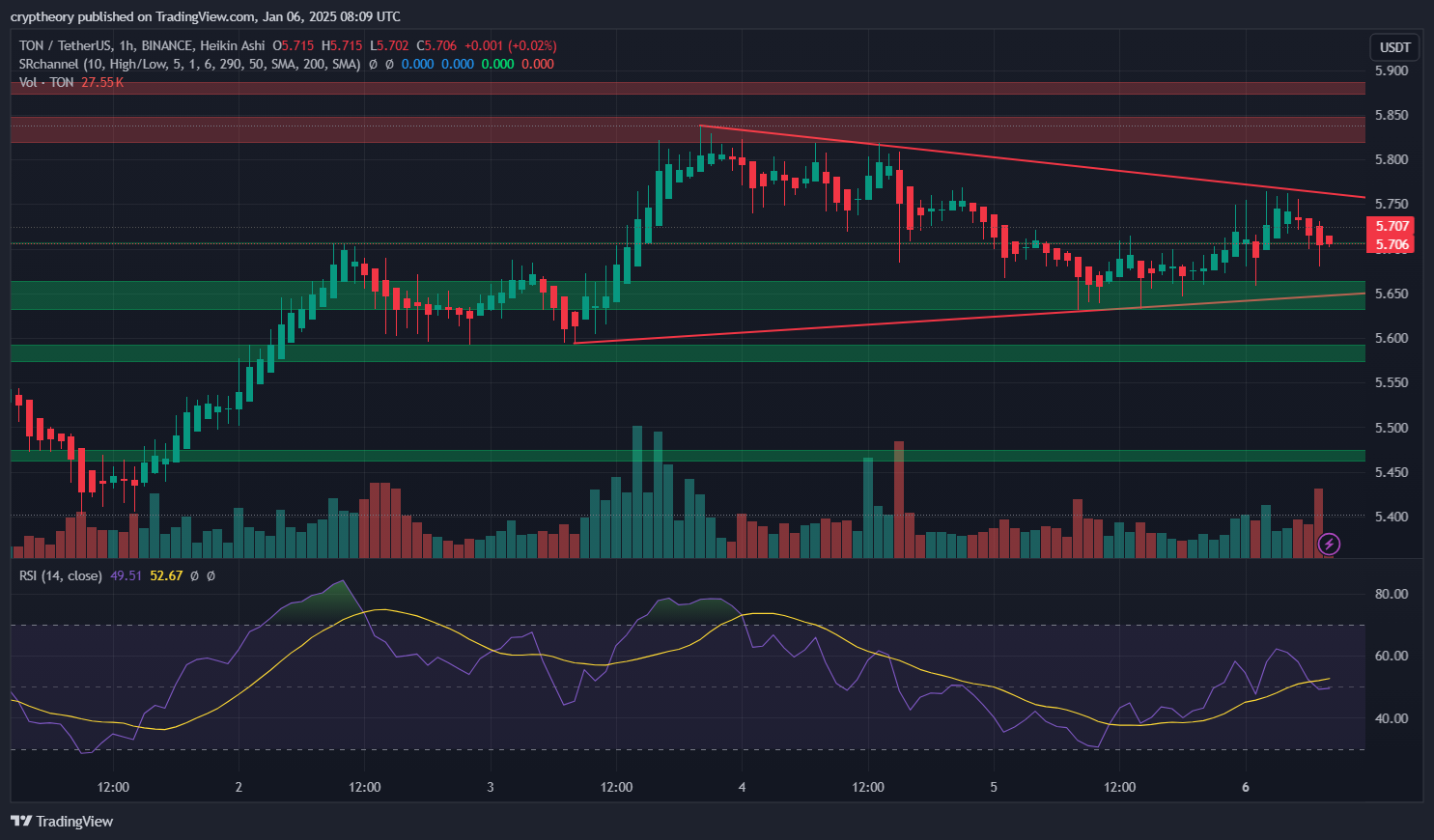
Task: Click the 5.706 current price label
Action: (1392, 244)
